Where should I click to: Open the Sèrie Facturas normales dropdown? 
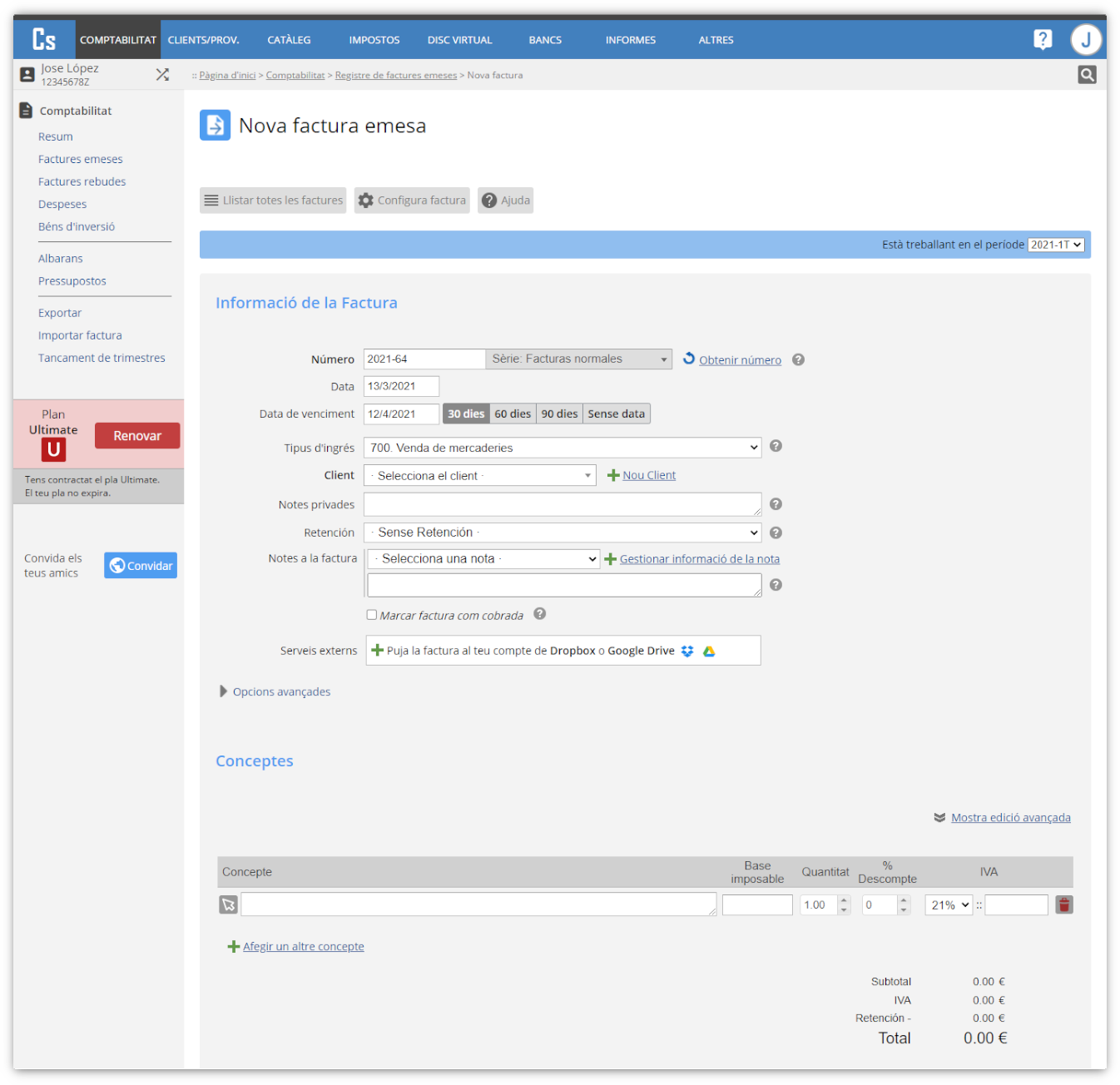pyautogui.click(x=578, y=359)
